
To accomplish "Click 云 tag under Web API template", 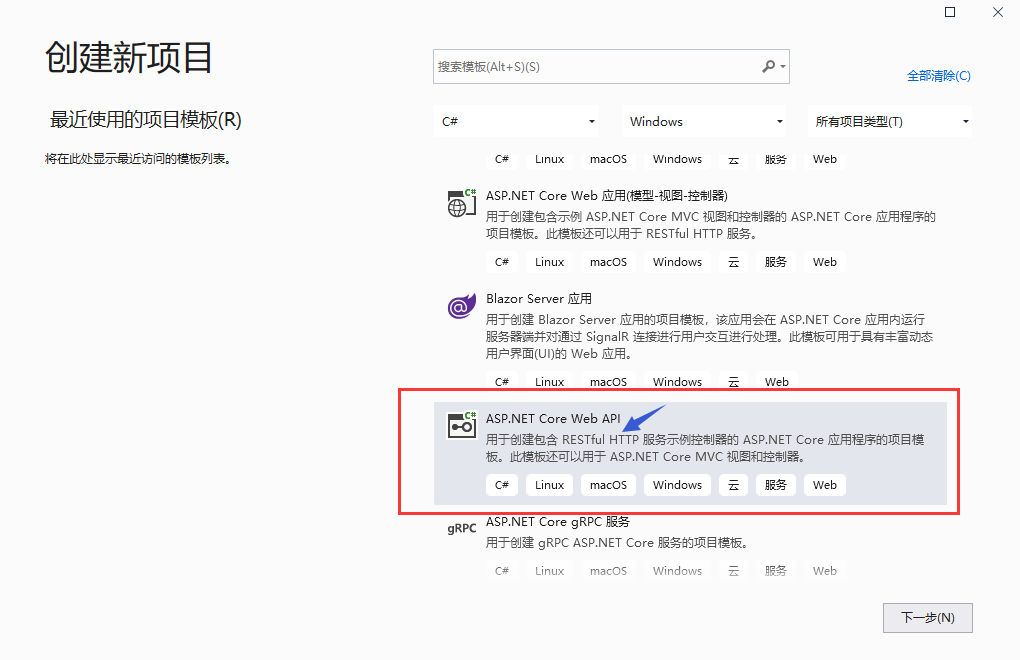I will 733,485.
